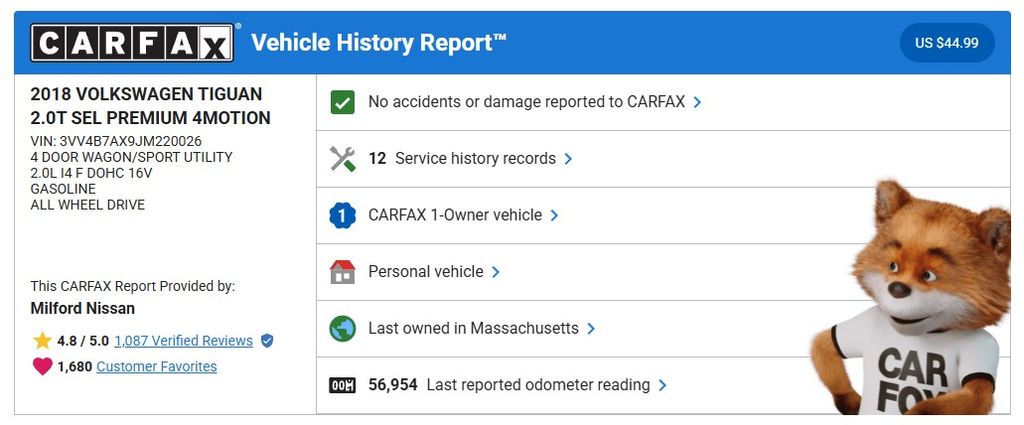Click the US $44.99 price button
This screenshot has width=1024, height=425.
click(x=947, y=43)
